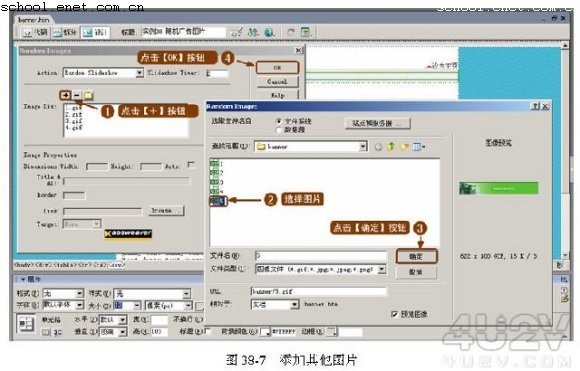Open the vertical alignment dropdown
Image resolution: width=580 pixels, height=371 pixels.
tap(113, 332)
